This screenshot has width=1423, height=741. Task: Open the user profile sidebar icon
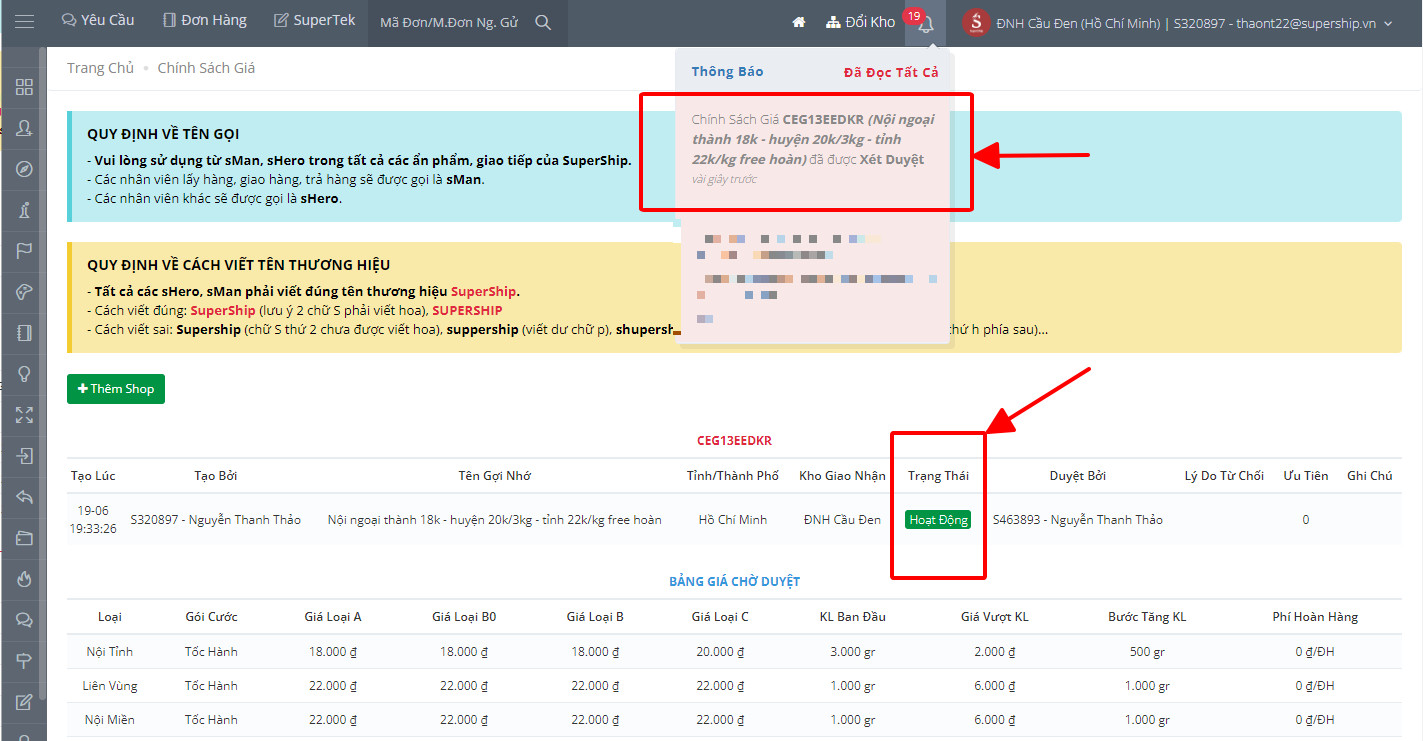tap(25, 127)
